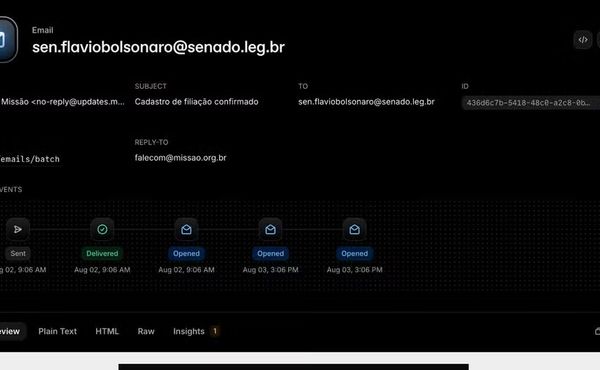Open the Raw tab
600x370 pixels.
pyautogui.click(x=146, y=331)
